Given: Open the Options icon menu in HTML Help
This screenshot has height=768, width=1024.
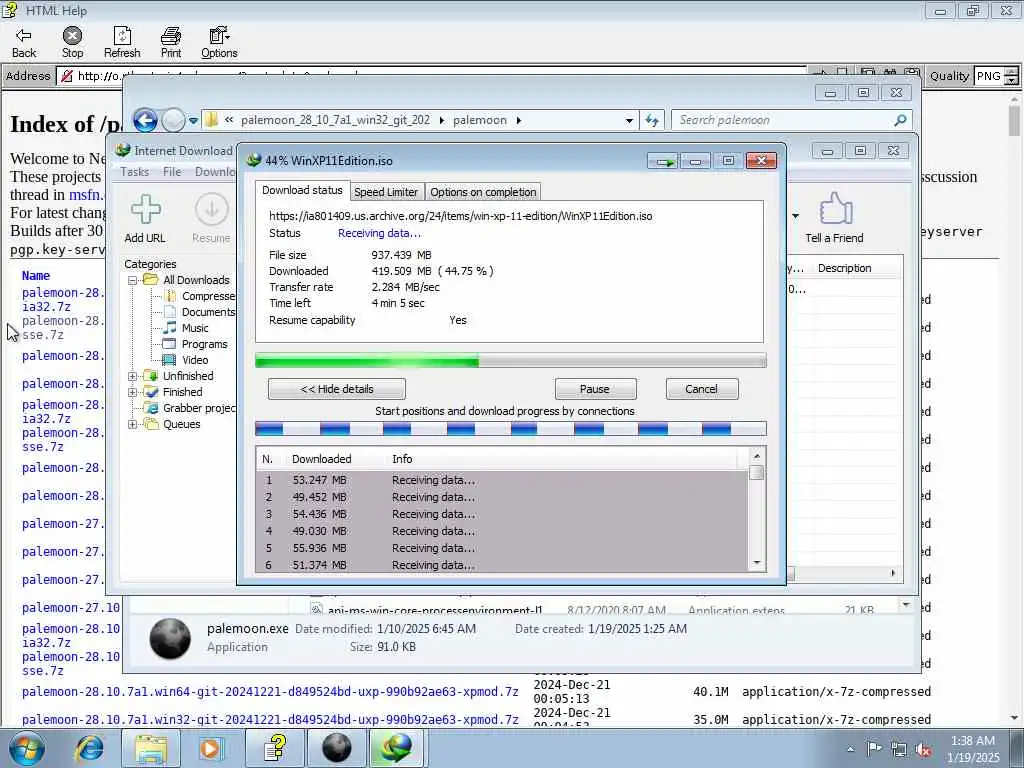Looking at the screenshot, I should (219, 36).
